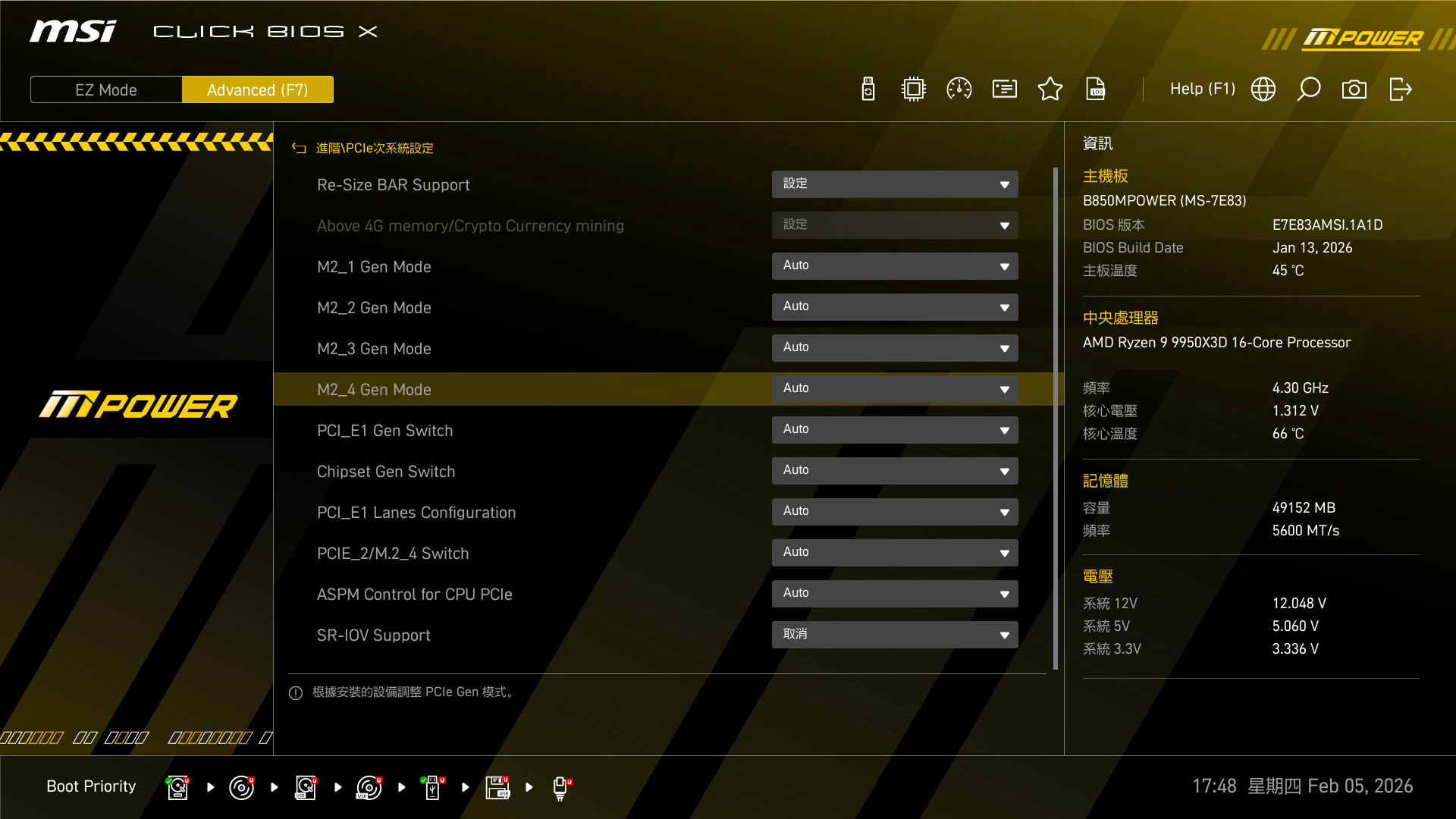Click the CPU chip icon in the toolbar
The height and width of the screenshot is (819, 1456).
coord(914,89)
